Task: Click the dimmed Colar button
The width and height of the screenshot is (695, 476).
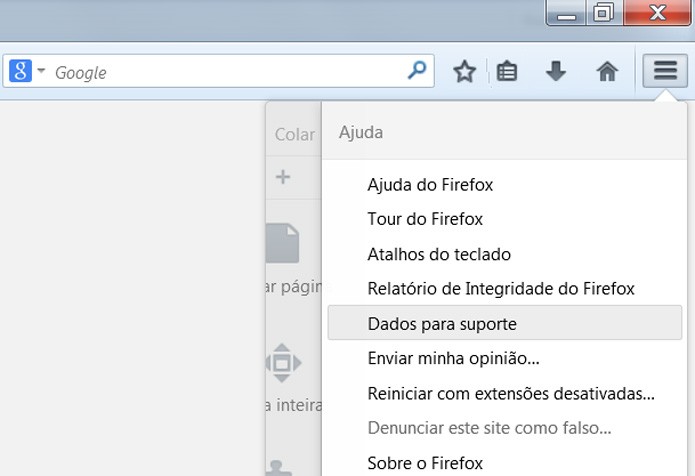Action: (x=294, y=134)
